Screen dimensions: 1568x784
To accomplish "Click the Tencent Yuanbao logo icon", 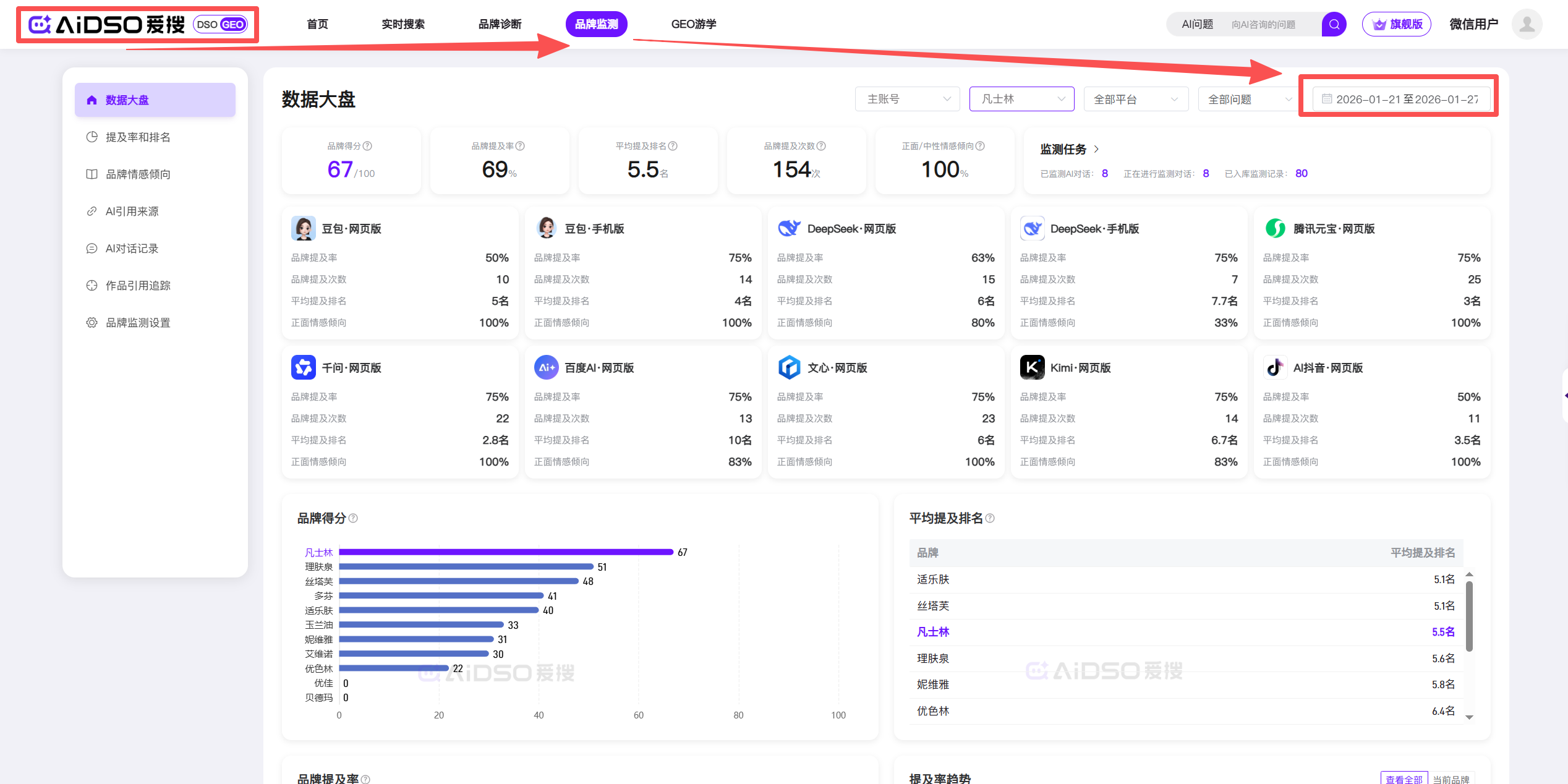I will (1275, 228).
